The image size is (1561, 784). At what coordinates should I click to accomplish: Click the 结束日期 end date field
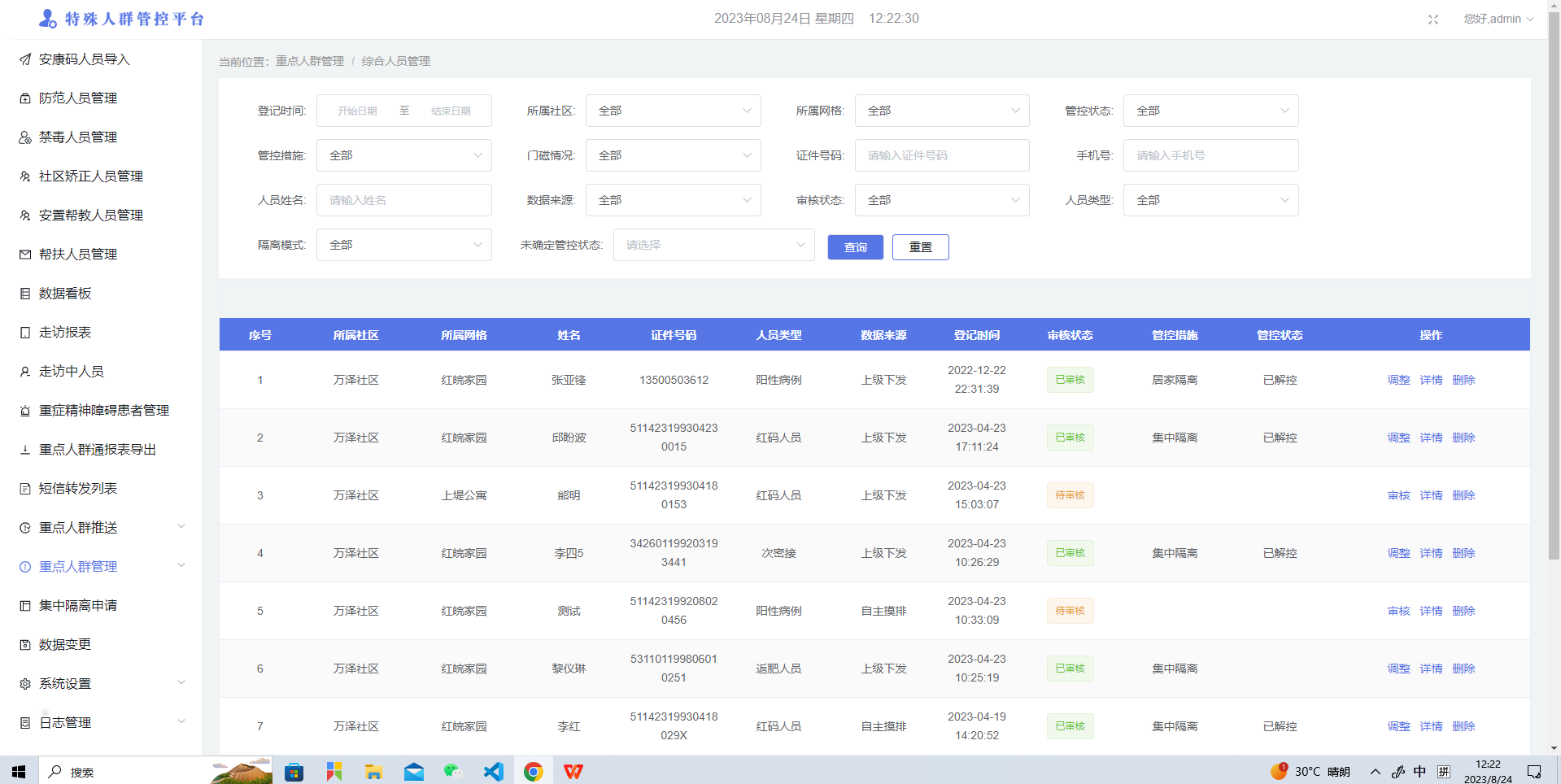click(x=451, y=111)
